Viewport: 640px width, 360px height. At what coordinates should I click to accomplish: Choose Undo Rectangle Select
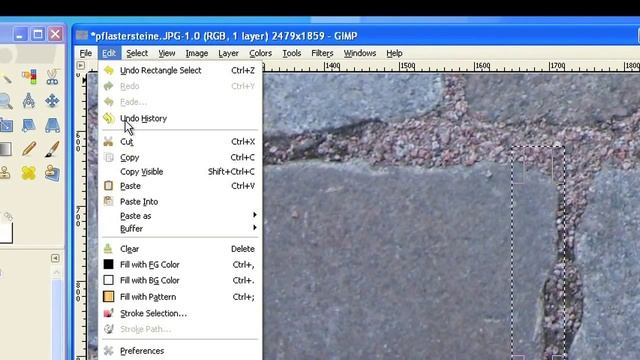180,70
